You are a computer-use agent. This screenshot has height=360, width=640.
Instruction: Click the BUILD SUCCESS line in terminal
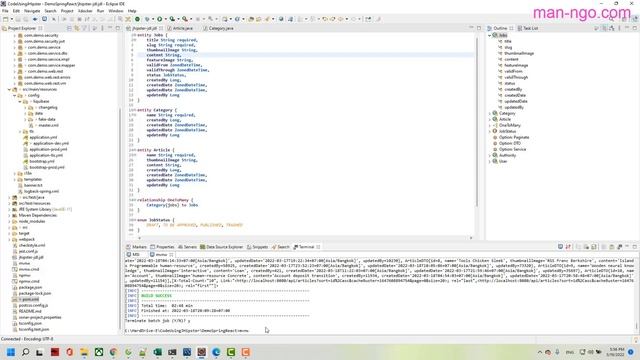(157, 296)
